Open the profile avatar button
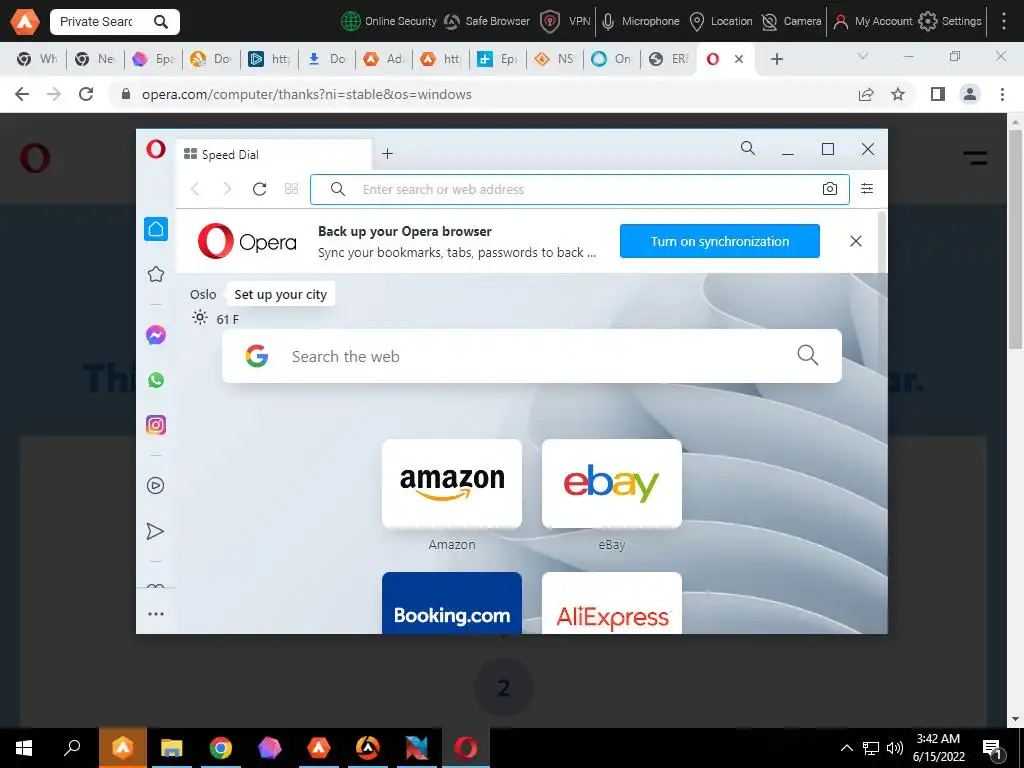The height and width of the screenshot is (768, 1024). pos(970,94)
